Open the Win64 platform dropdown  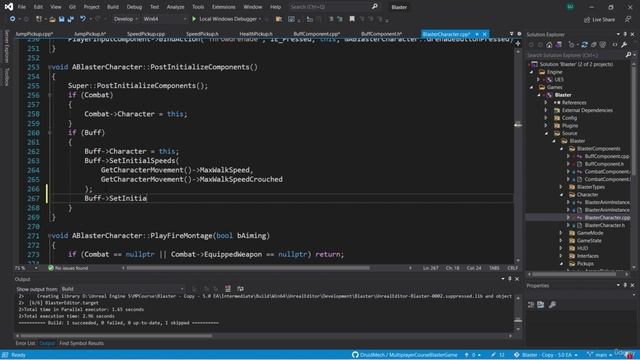(164, 19)
